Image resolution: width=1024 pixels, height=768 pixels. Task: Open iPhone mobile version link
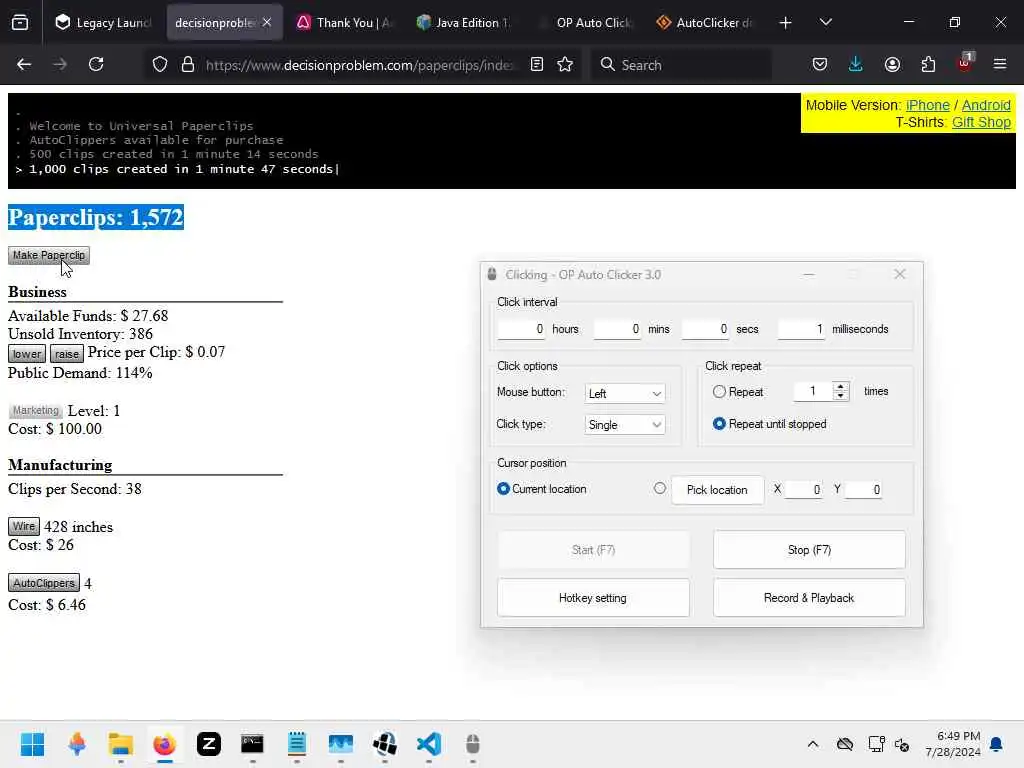(x=927, y=105)
